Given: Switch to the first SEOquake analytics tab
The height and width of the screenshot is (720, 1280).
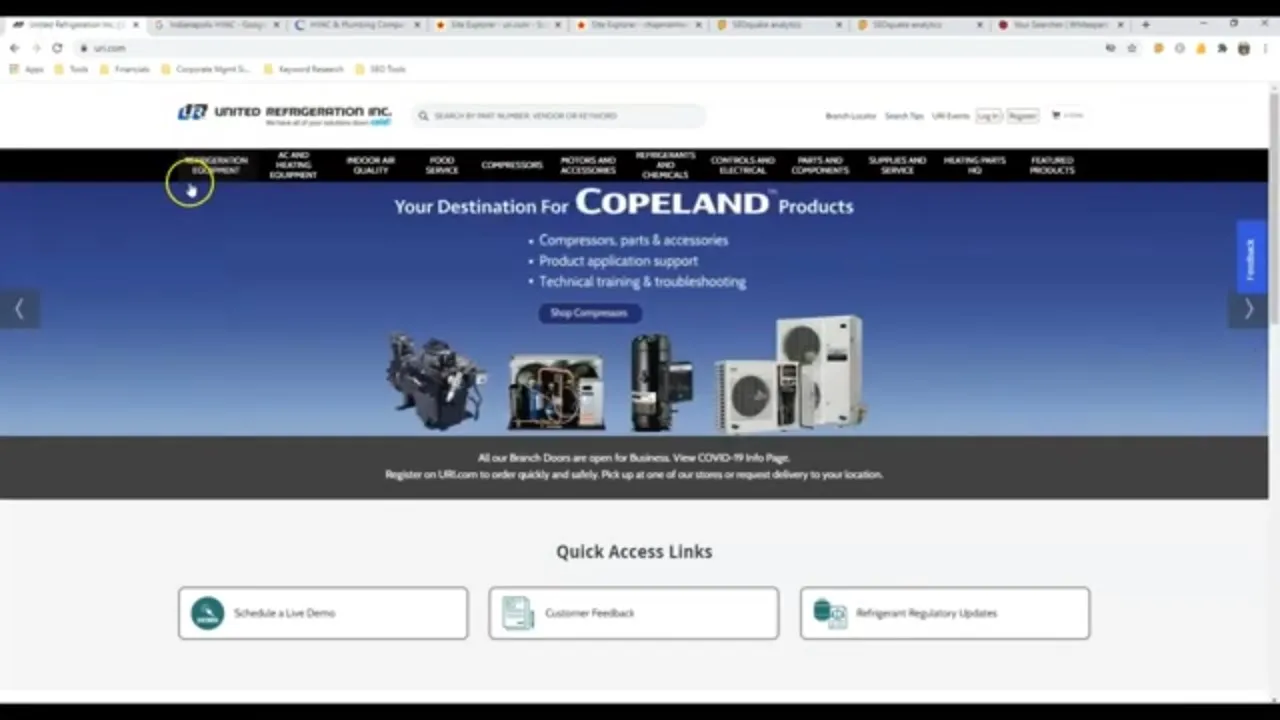Looking at the screenshot, I should (x=778, y=24).
